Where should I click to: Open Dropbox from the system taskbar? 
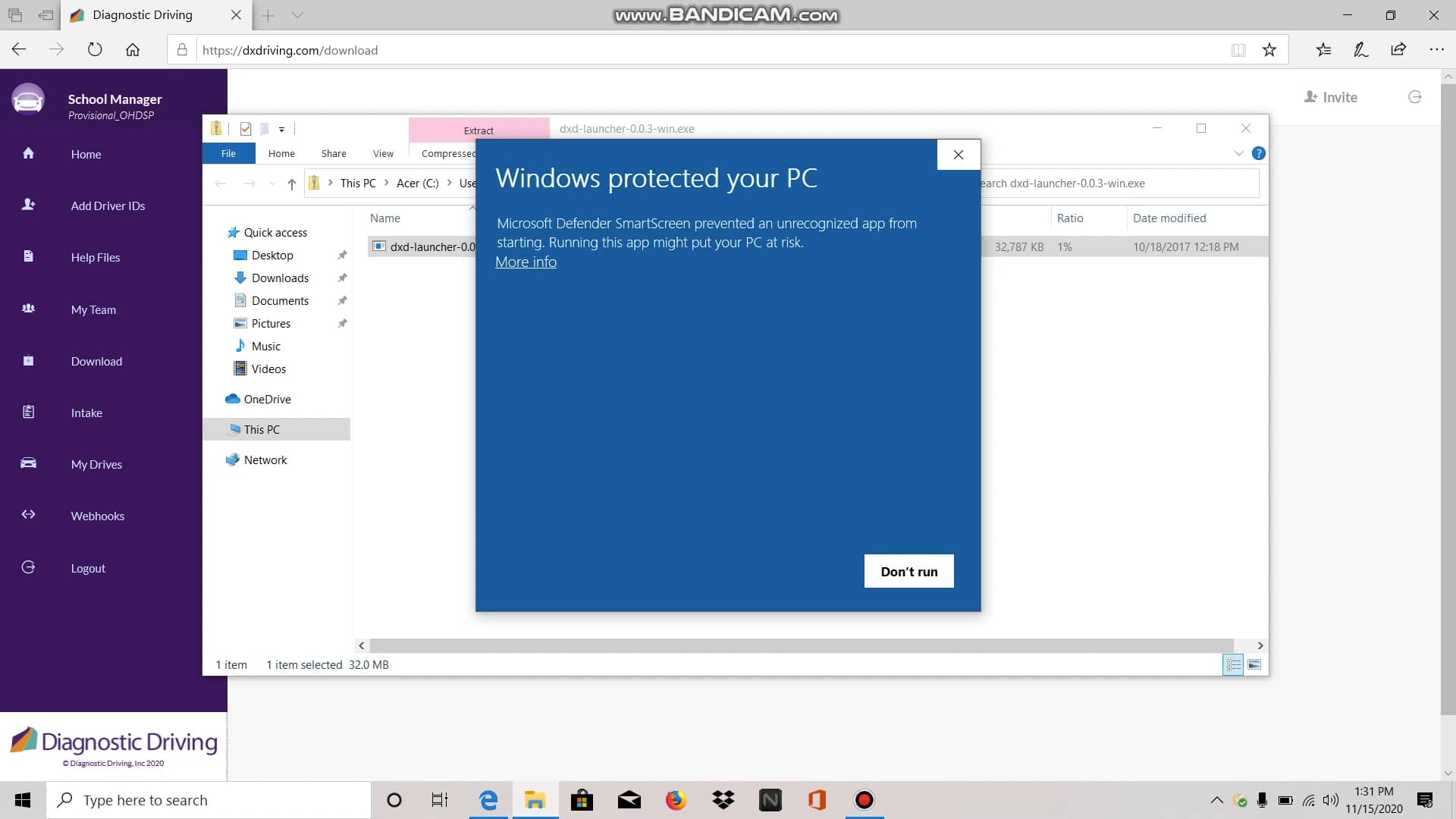tap(723, 800)
